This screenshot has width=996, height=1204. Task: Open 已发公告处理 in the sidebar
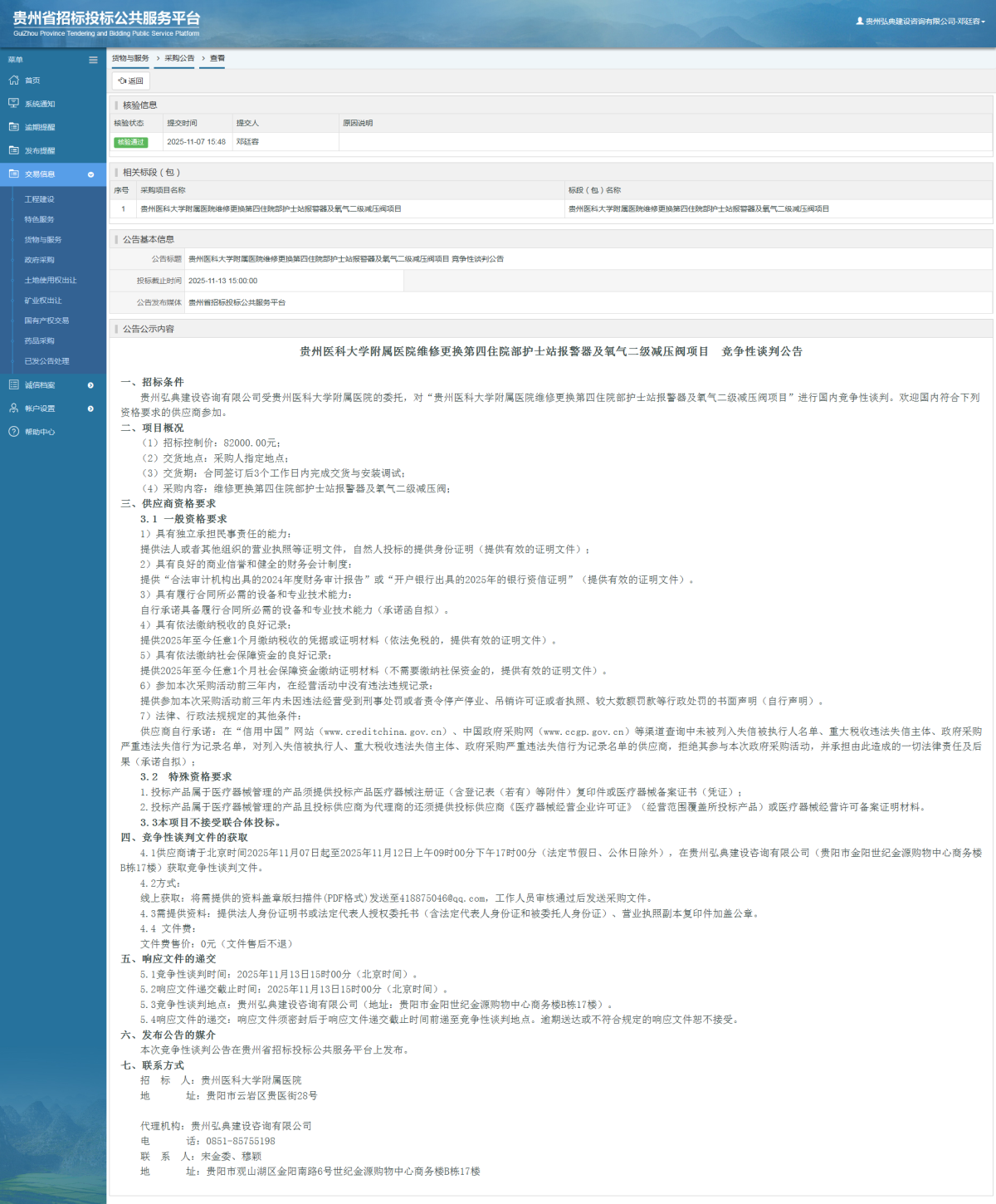46,361
